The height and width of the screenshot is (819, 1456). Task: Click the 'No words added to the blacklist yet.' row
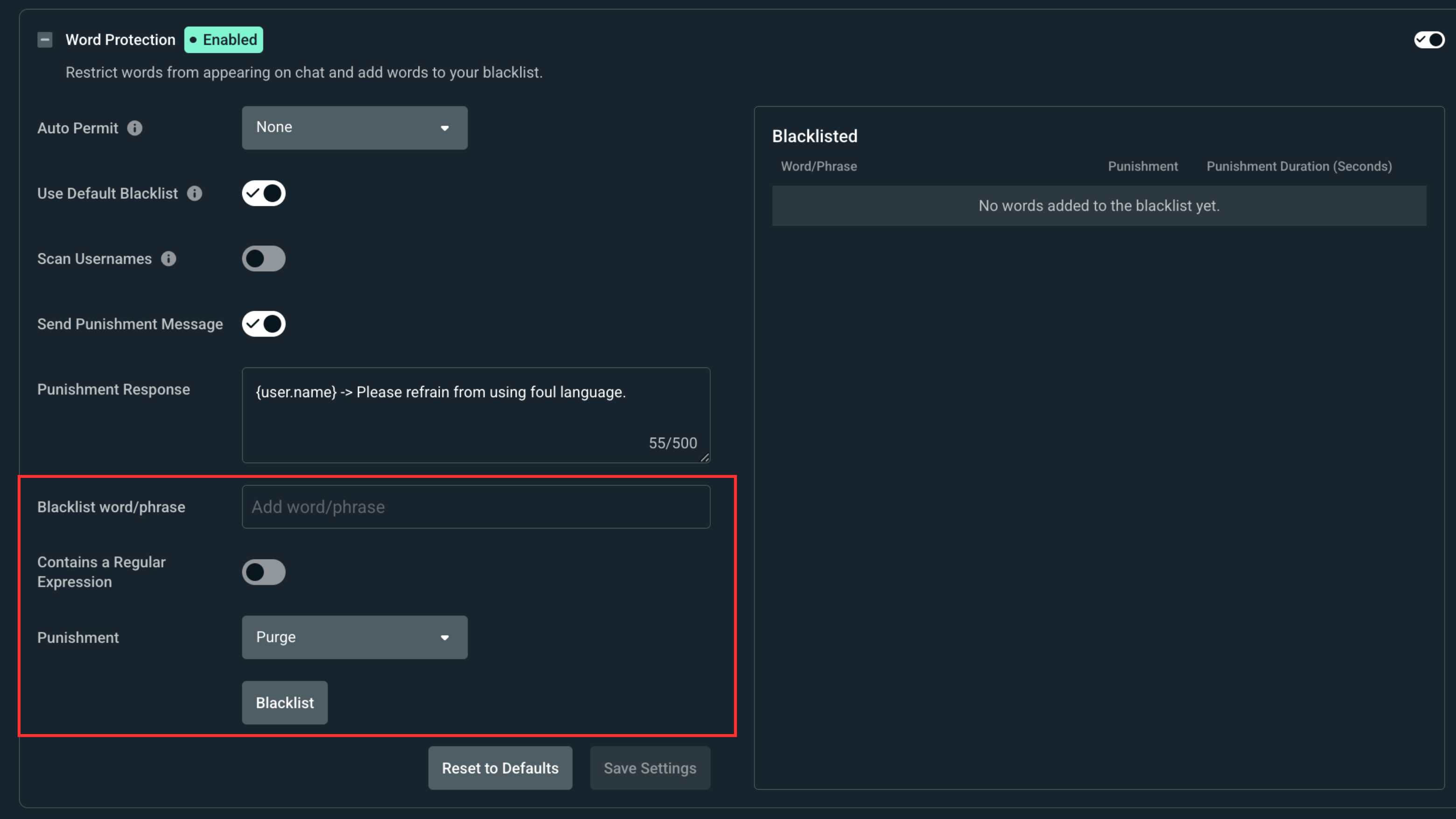1099,206
